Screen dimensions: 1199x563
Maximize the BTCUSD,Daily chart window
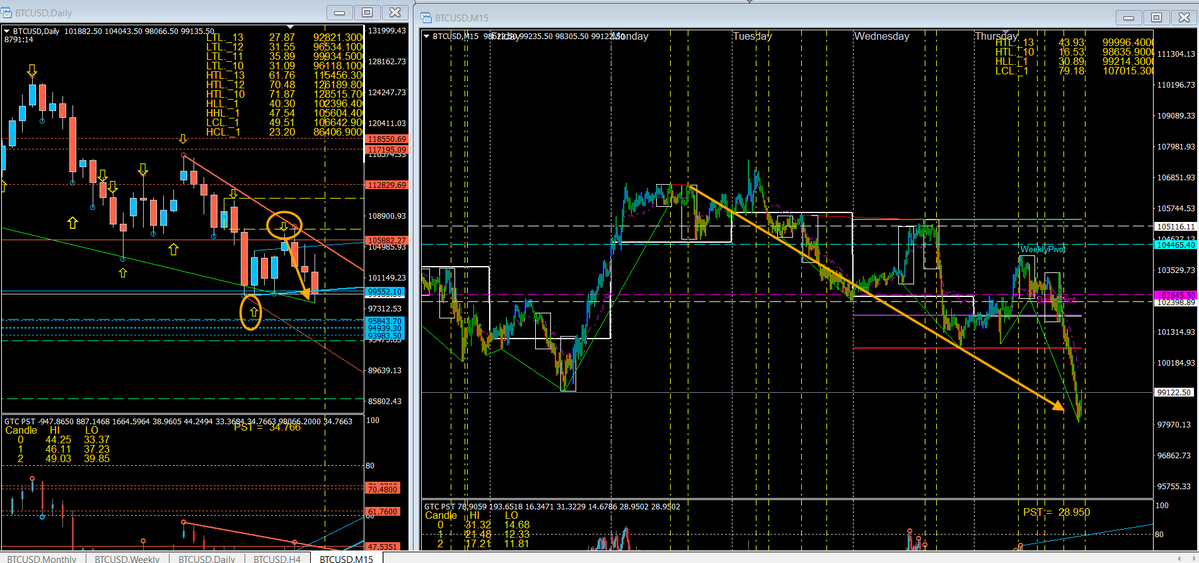tap(368, 11)
